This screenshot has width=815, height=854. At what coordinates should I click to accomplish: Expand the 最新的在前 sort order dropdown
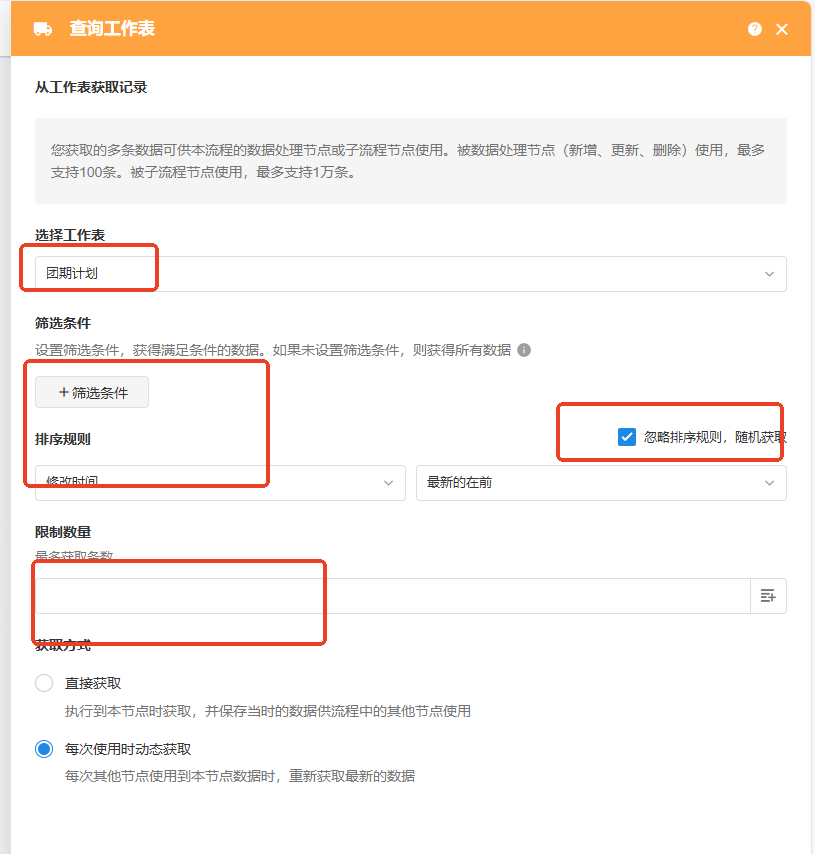pos(600,483)
